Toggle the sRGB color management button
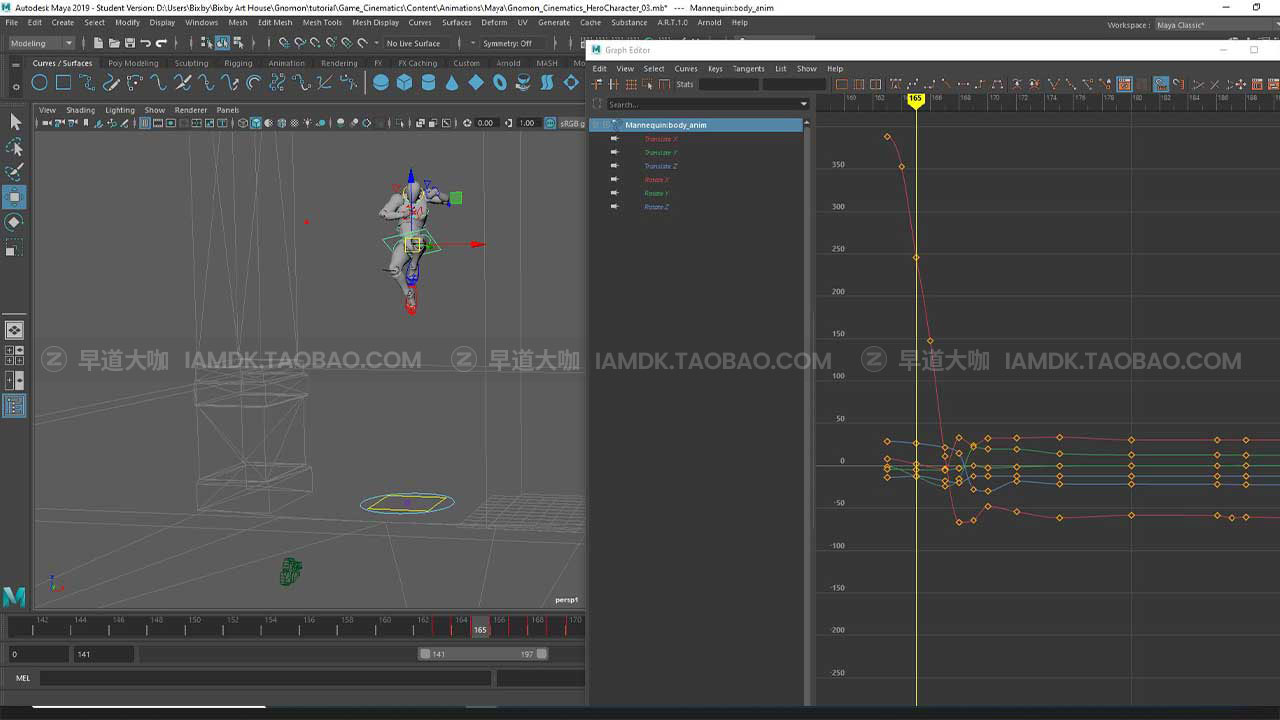 [x=570, y=123]
